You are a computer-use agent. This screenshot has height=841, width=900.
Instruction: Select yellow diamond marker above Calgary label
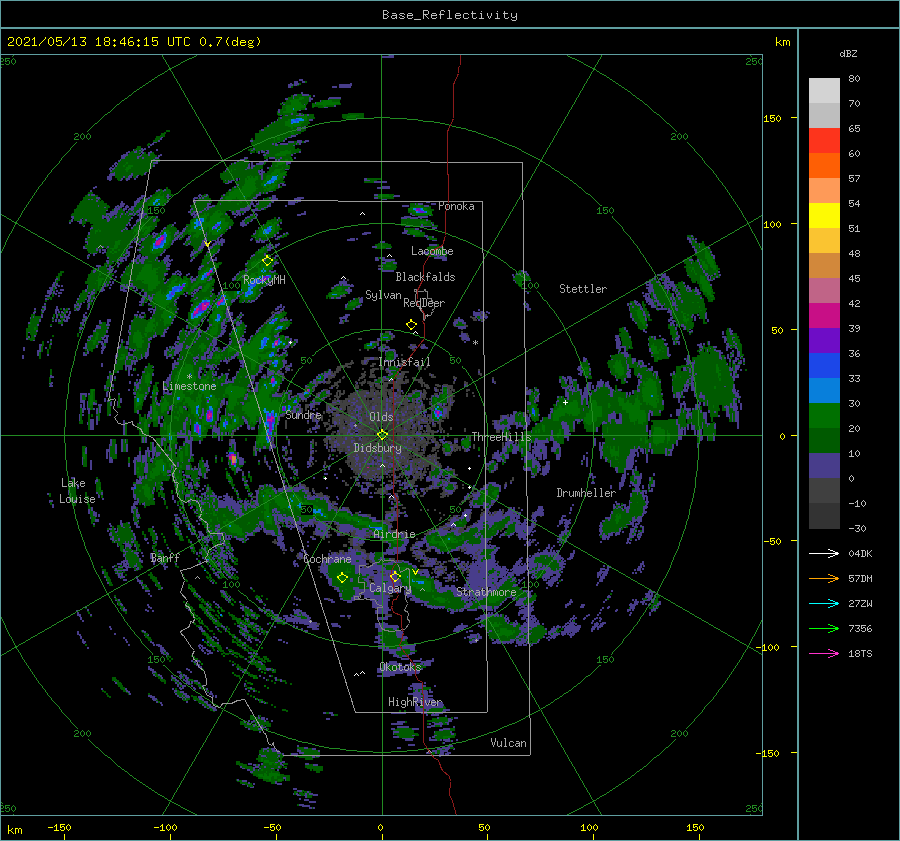coord(395,576)
